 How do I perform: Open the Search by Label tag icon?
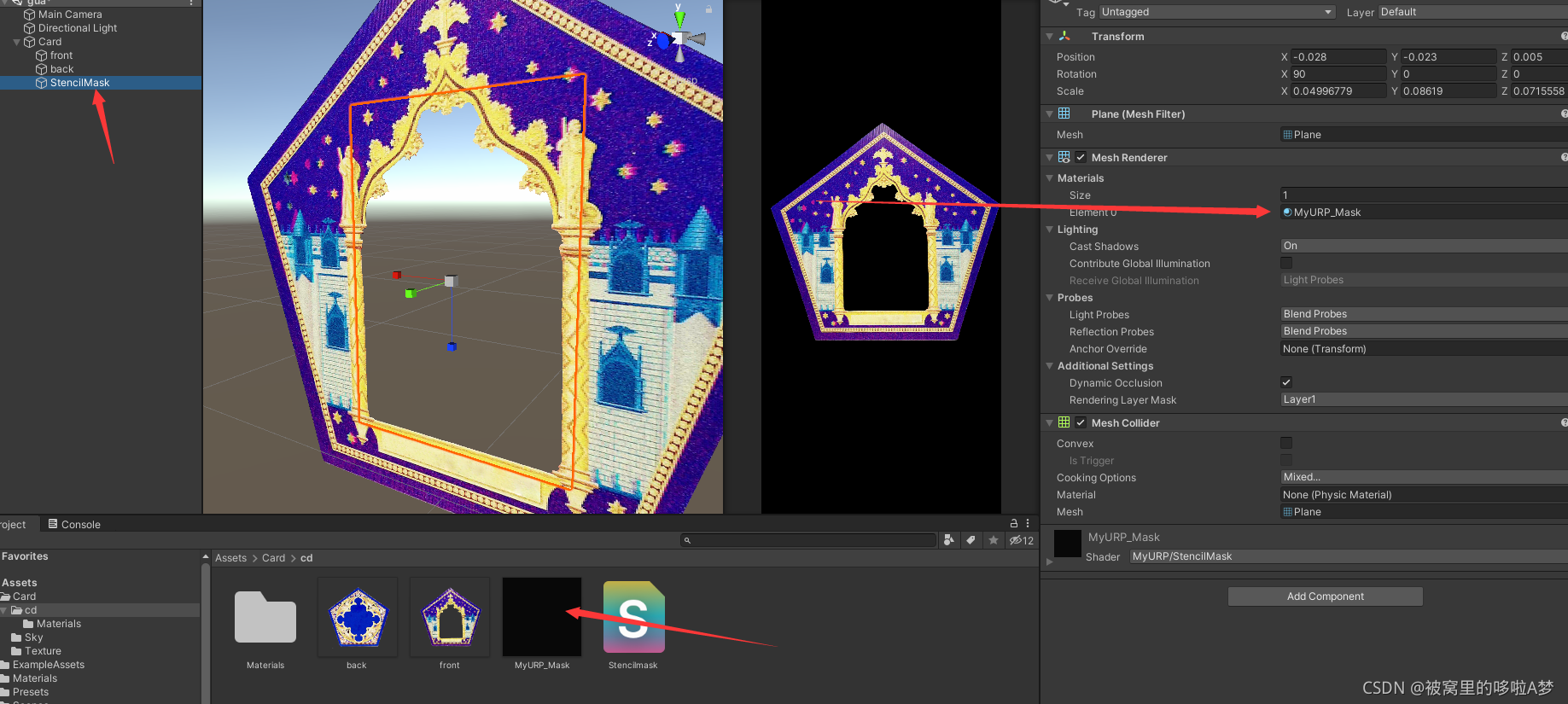tap(971, 540)
